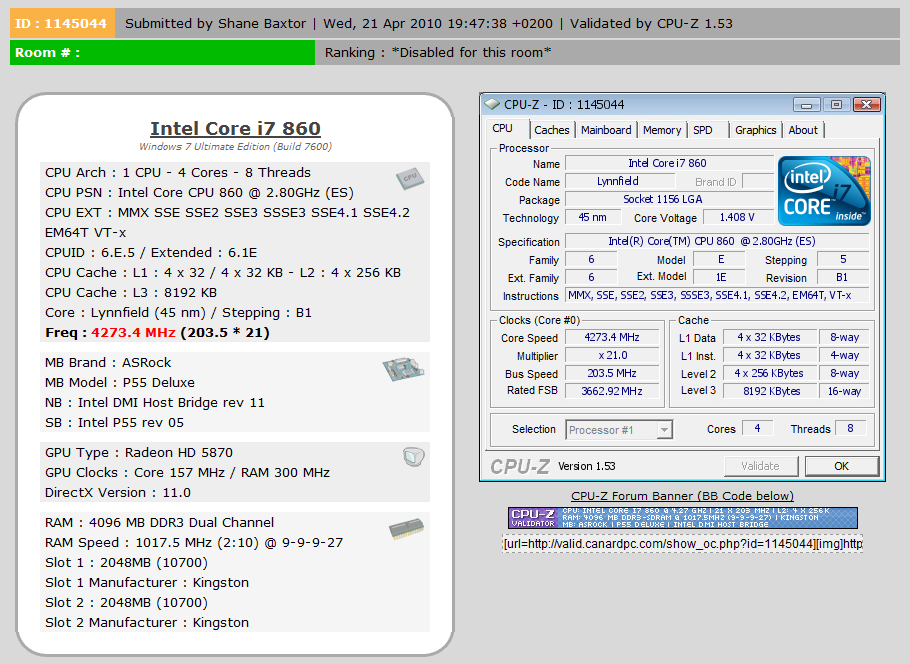Open the Memory tab
The image size is (910, 664).
click(x=662, y=130)
